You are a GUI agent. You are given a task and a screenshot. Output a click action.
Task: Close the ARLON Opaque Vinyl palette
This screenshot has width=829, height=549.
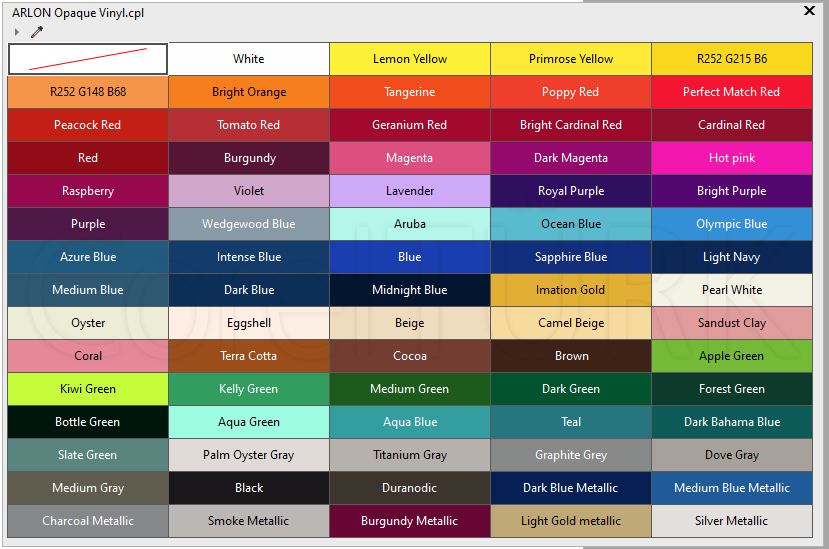pyautogui.click(x=809, y=11)
